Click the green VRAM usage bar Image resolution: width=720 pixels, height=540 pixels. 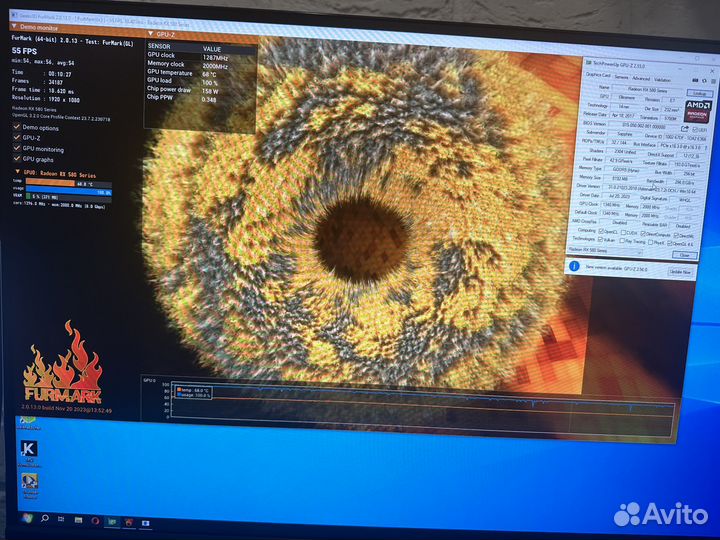coord(28,197)
